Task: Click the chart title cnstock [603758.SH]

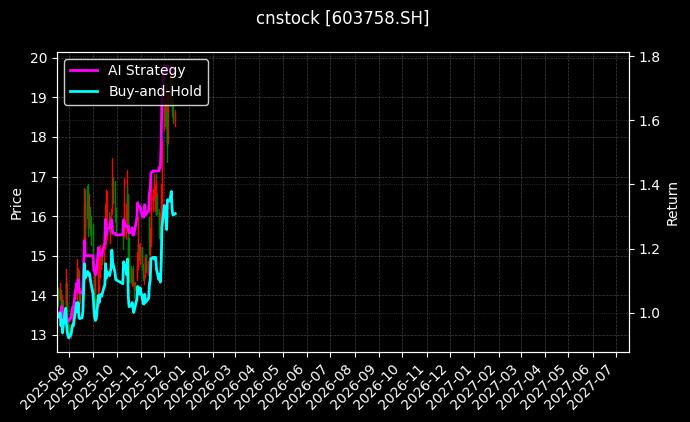Action: point(344,18)
